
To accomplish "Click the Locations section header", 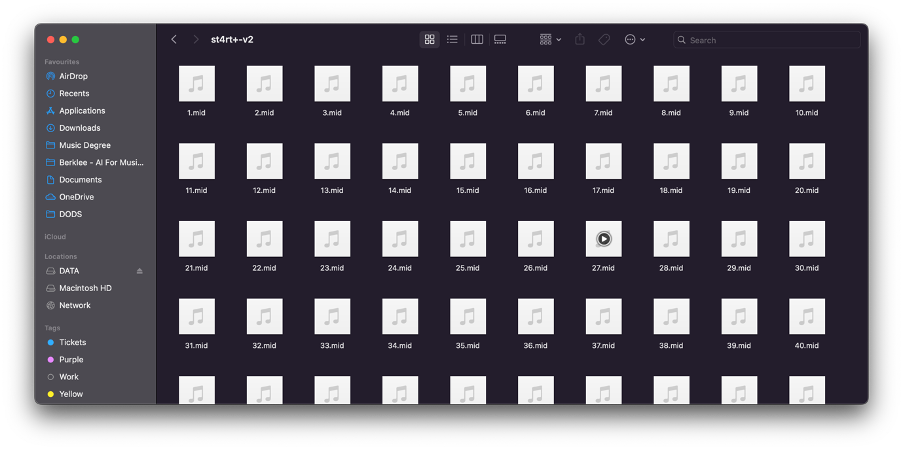I will [61, 256].
